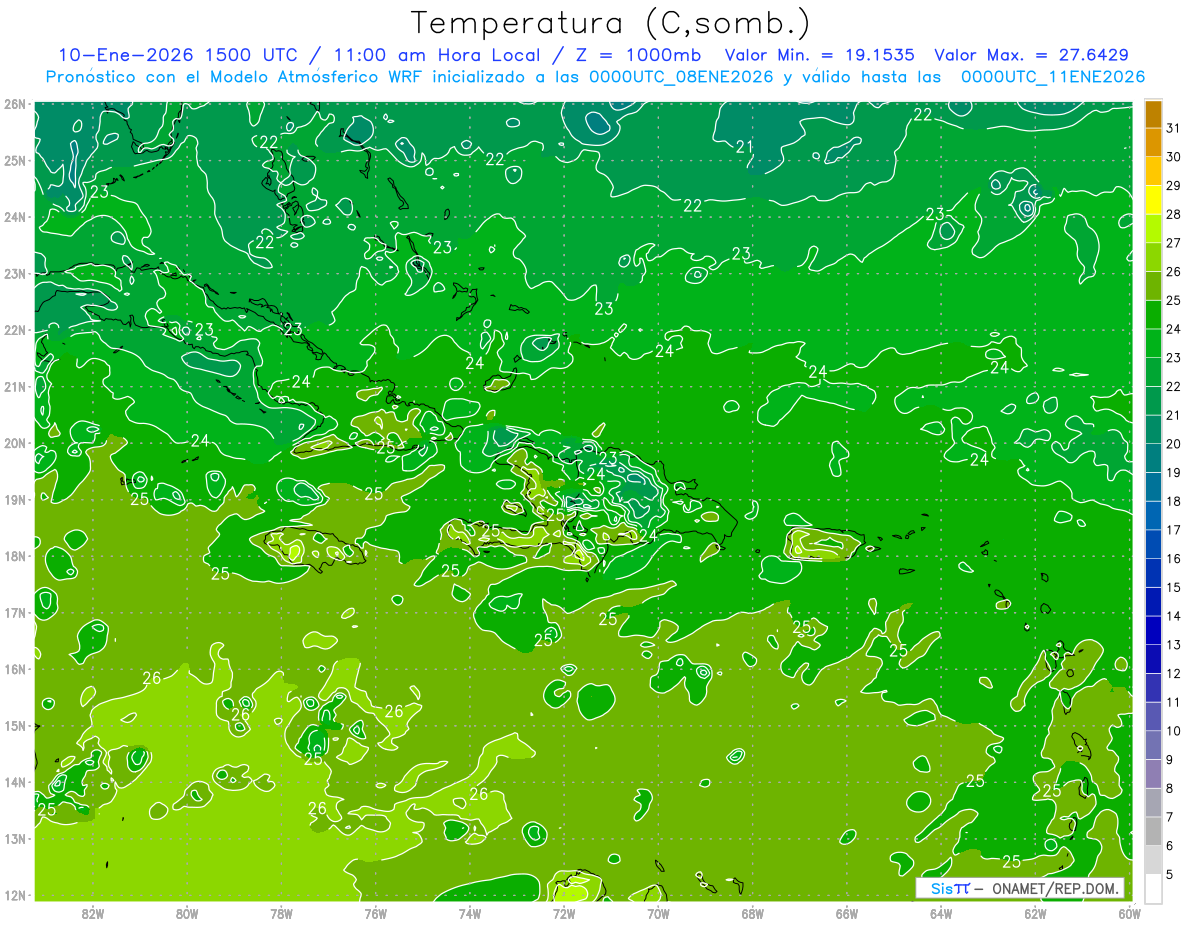Click the '82W' longitude axis label
The image size is (1200, 927).
pyautogui.click(x=93, y=912)
